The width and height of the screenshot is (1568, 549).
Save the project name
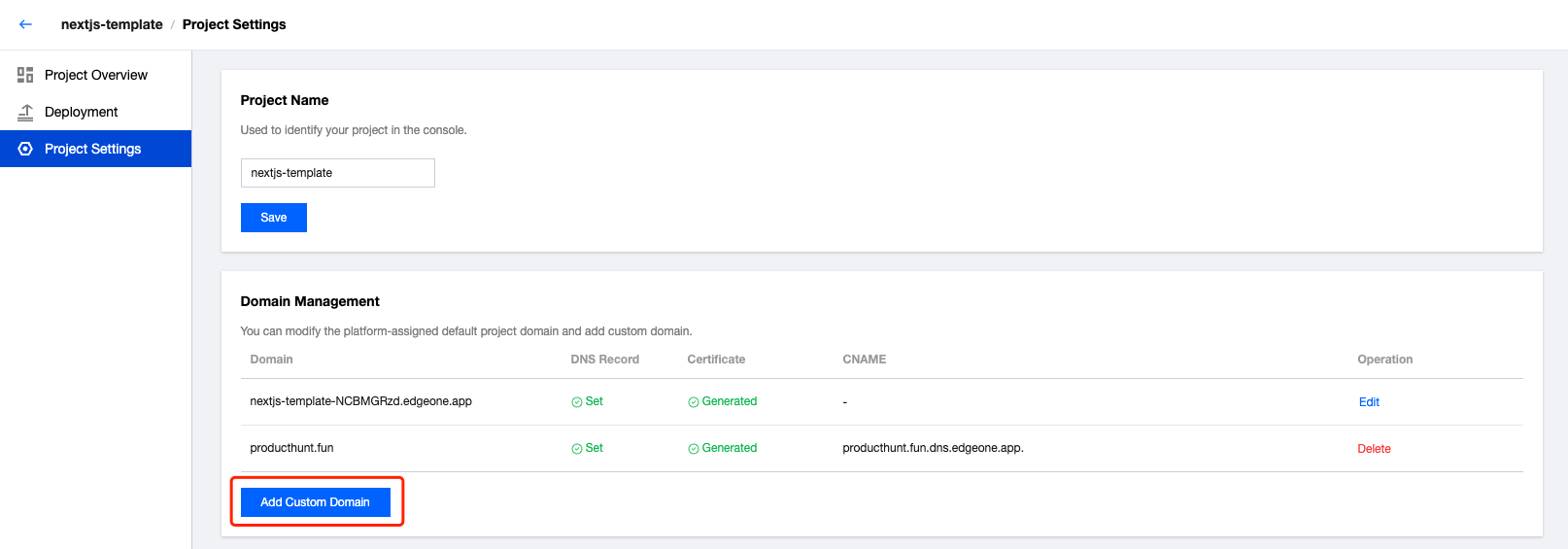pyautogui.click(x=274, y=218)
